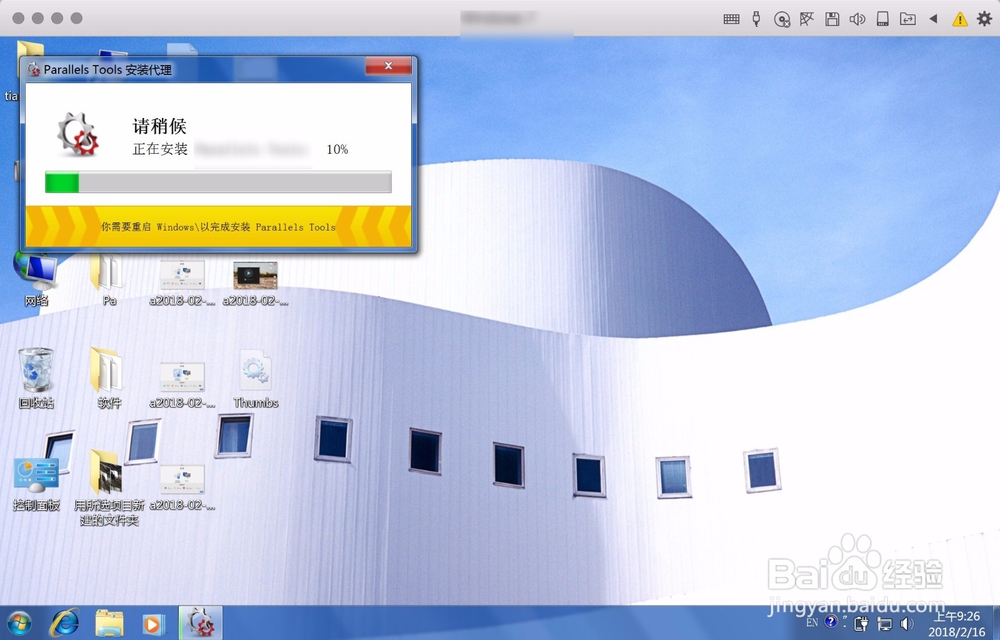Viewport: 1000px width, 640px height.
Task: Click the network adapter icon in the top toolbar
Action: (x=807, y=19)
